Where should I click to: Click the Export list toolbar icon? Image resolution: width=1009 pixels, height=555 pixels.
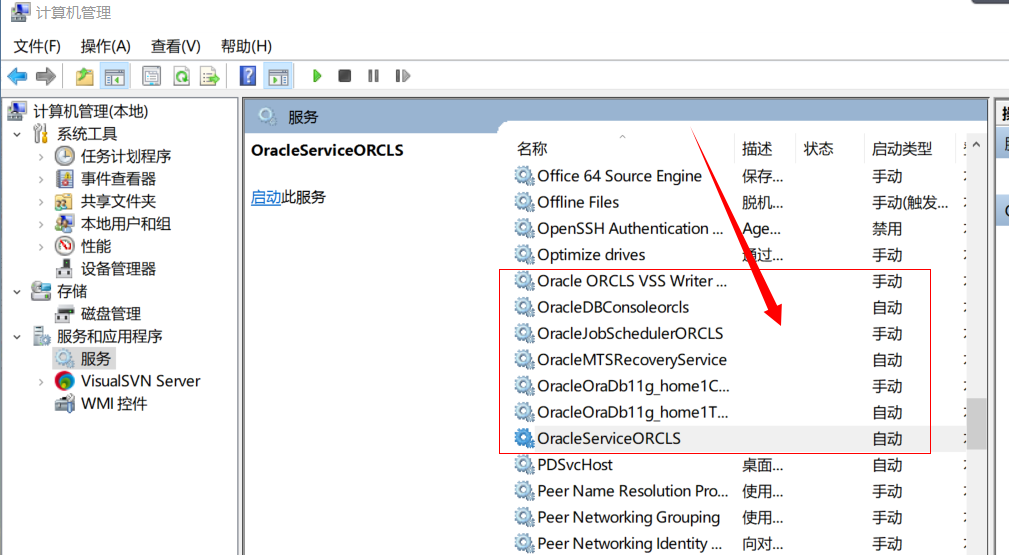pos(210,77)
